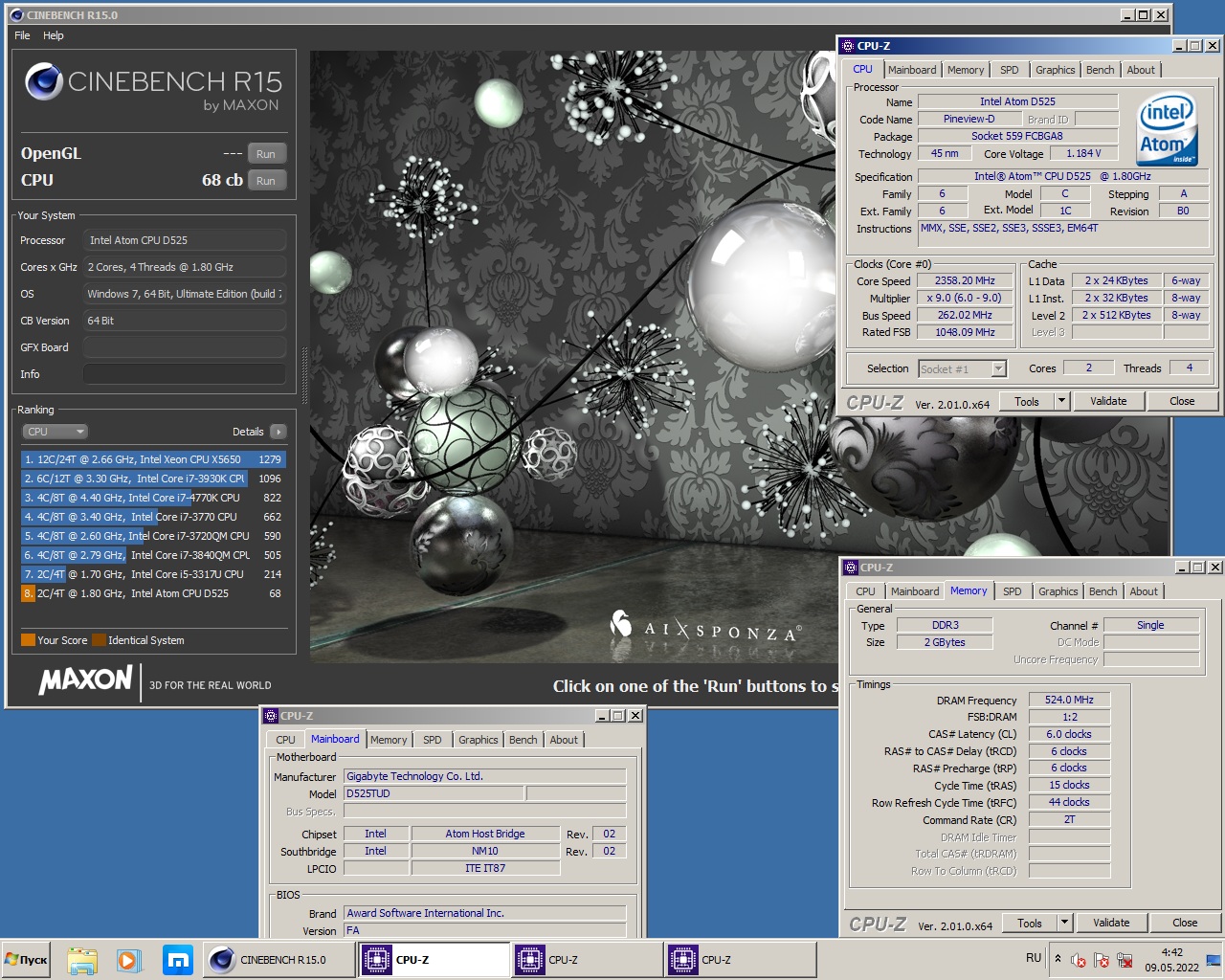Click Validate in CPU-Z window showing Timings
1225x980 pixels.
tap(1111, 924)
